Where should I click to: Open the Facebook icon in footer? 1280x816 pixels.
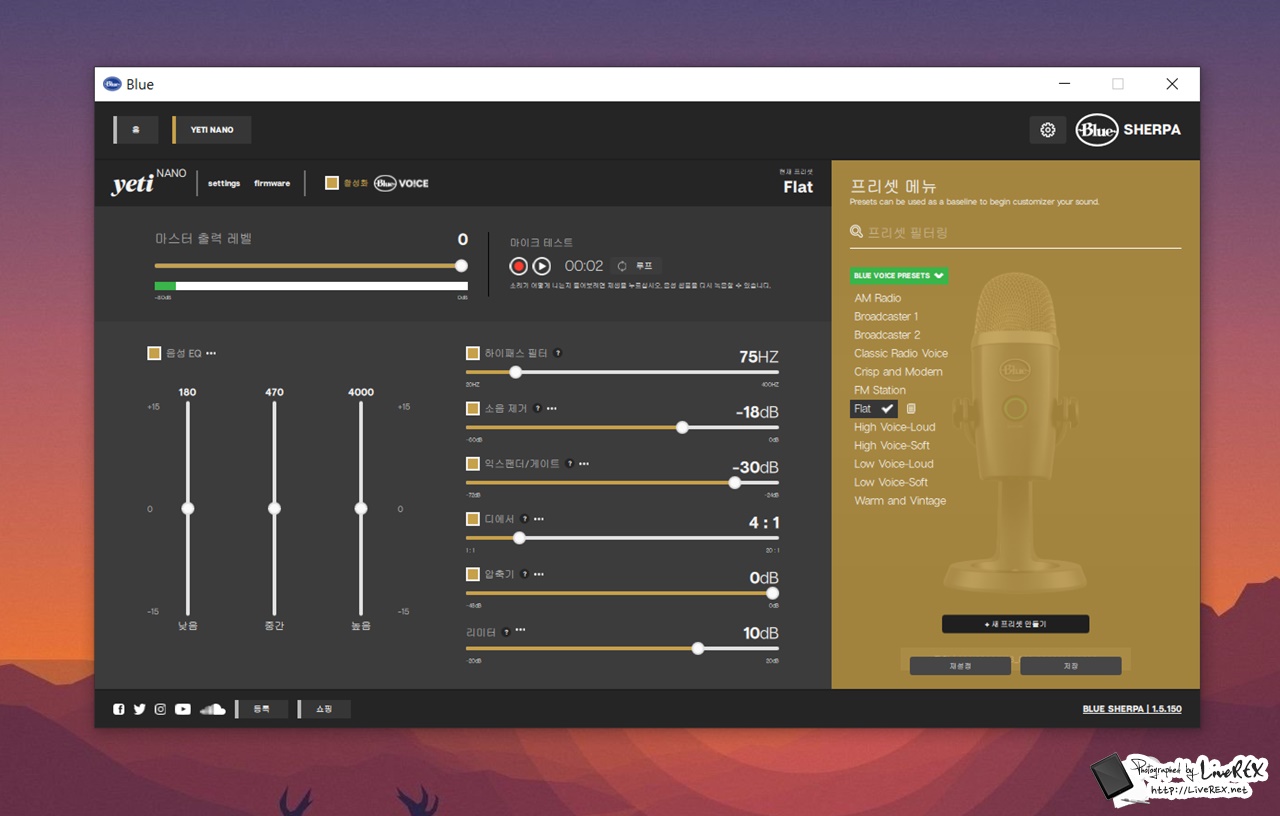[x=119, y=709]
